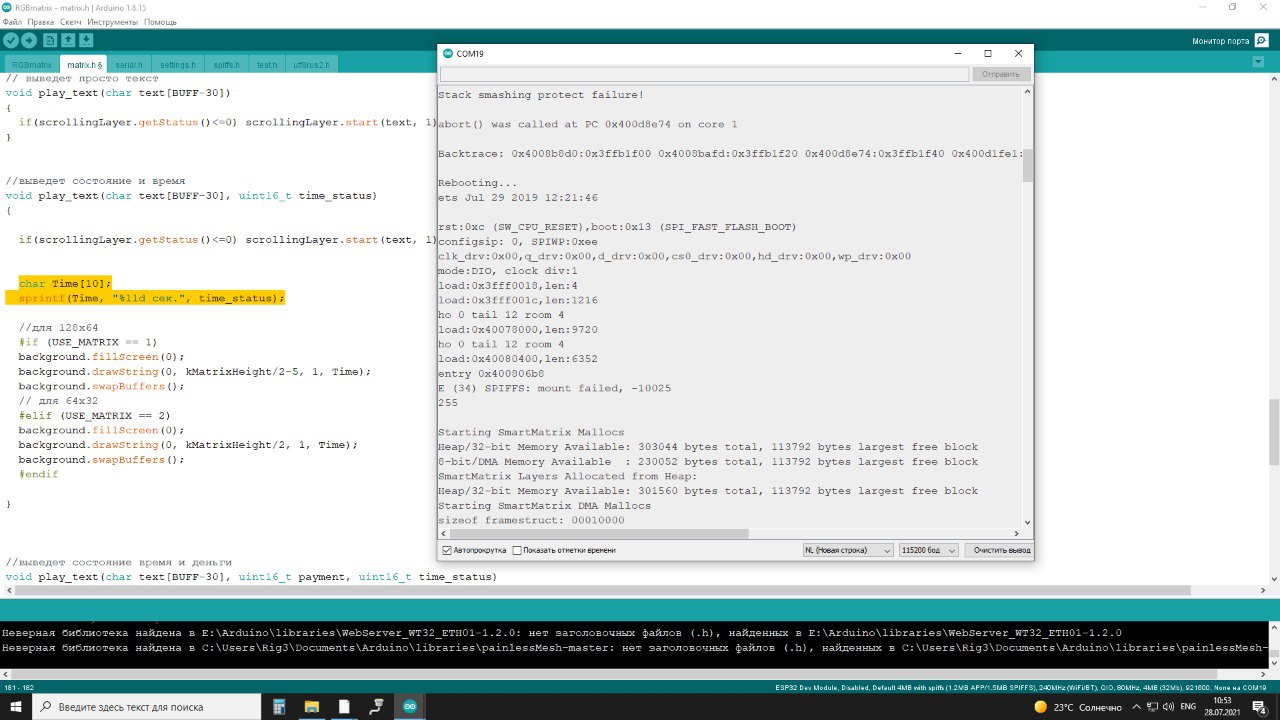
Task: Click the serial message input field
Action: 704,74
